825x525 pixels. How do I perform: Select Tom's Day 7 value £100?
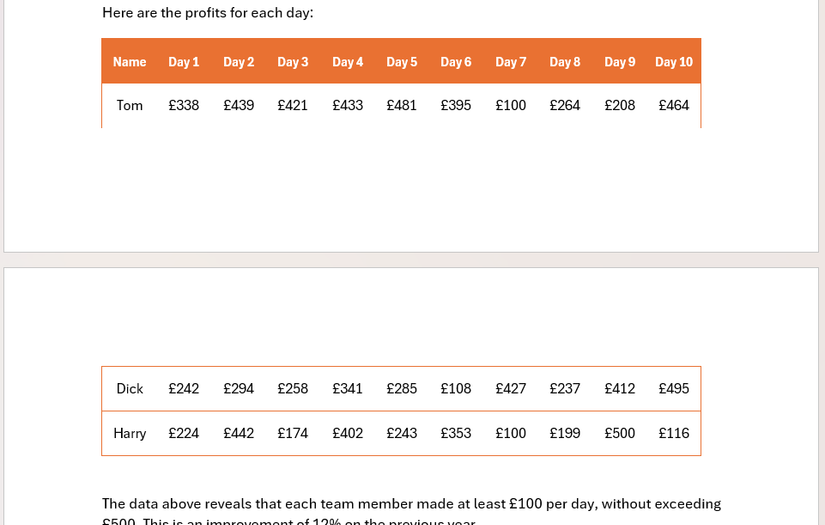click(x=510, y=105)
